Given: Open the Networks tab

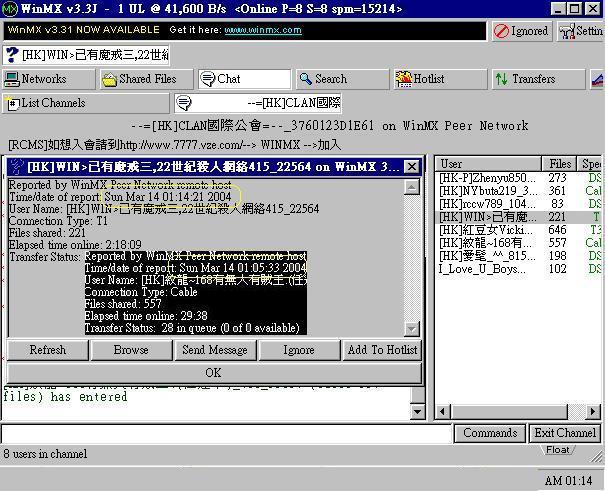Looking at the screenshot, I should point(49,79).
